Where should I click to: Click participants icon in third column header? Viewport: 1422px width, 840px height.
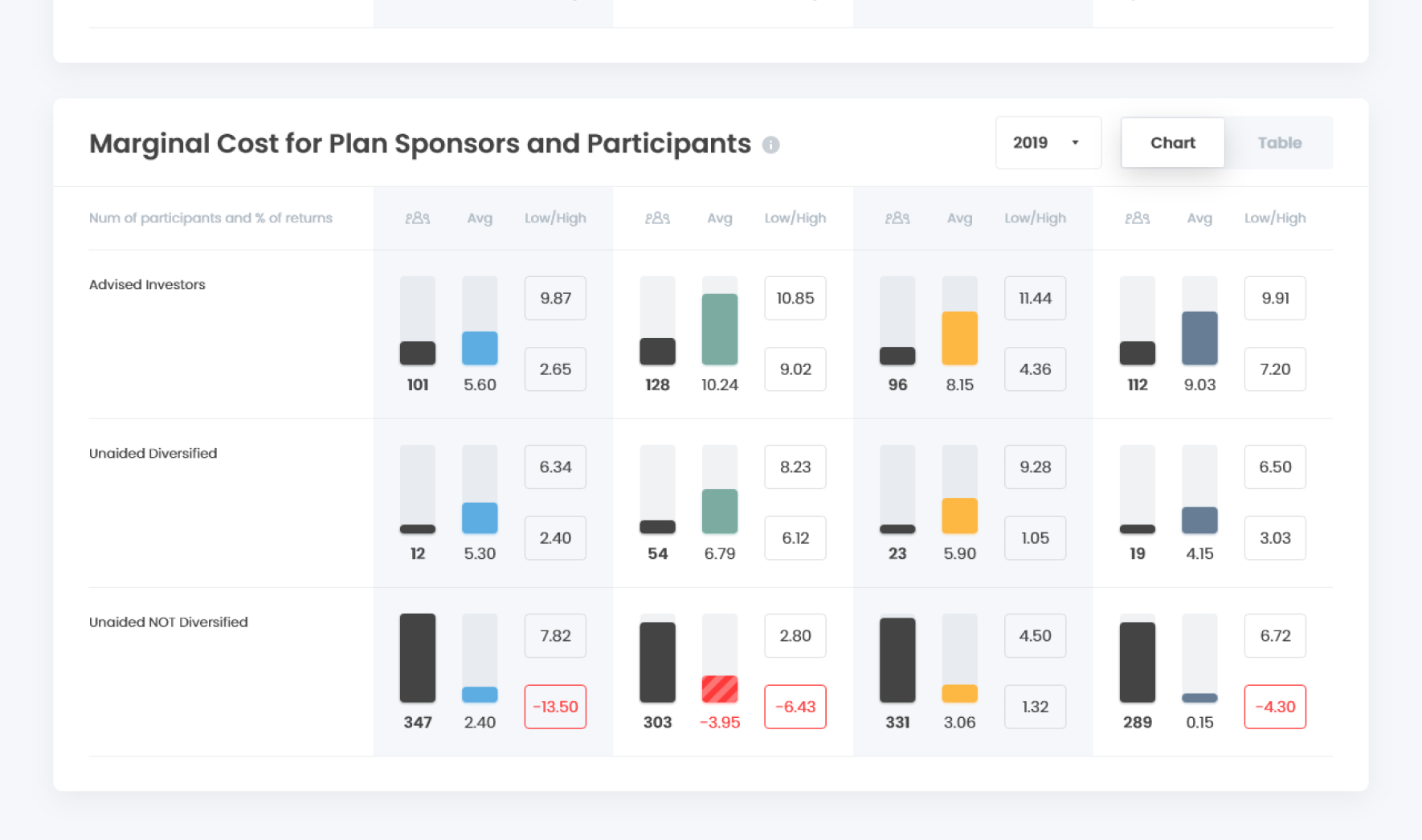(x=897, y=218)
